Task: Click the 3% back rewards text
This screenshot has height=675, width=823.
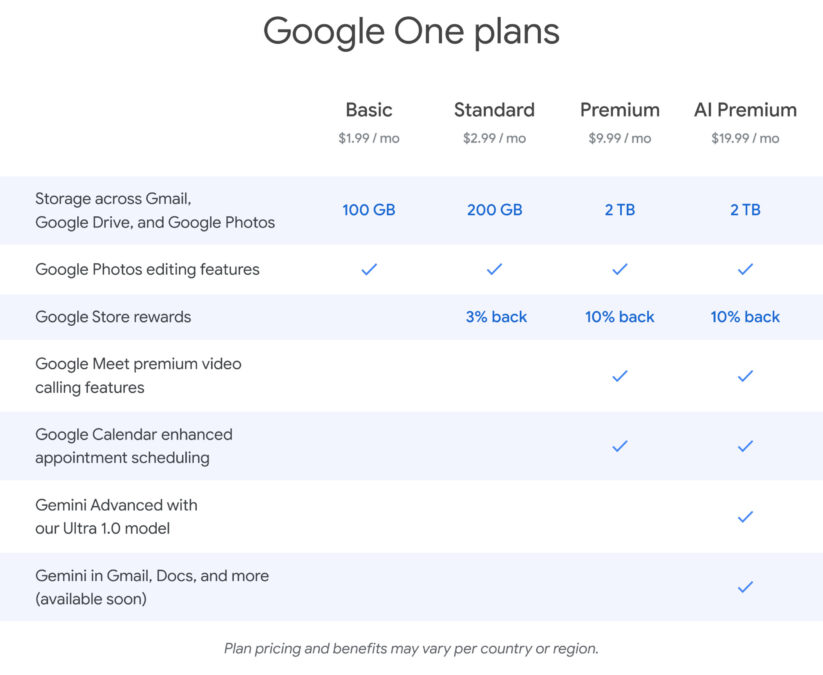Action: point(496,317)
